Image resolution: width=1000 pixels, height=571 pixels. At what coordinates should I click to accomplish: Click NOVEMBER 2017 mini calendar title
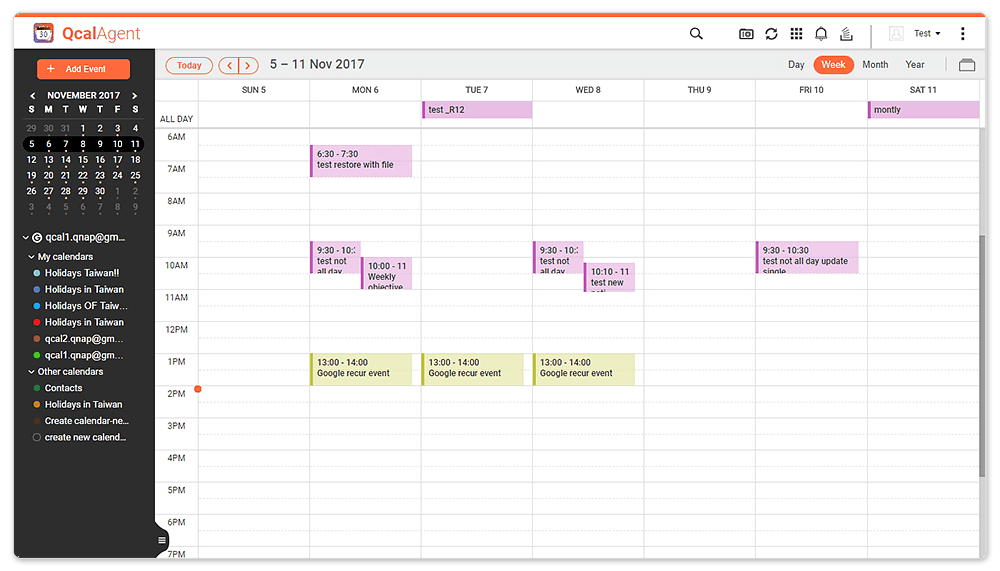(84, 96)
